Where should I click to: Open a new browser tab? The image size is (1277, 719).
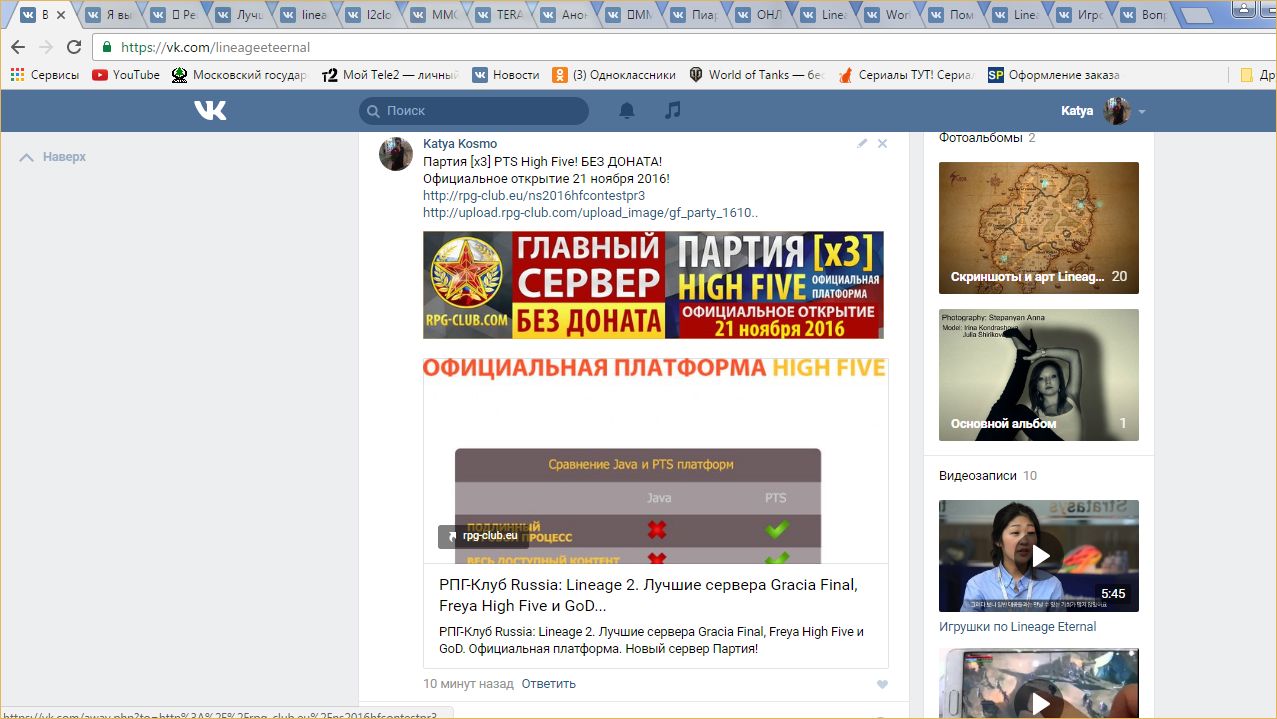[1196, 16]
